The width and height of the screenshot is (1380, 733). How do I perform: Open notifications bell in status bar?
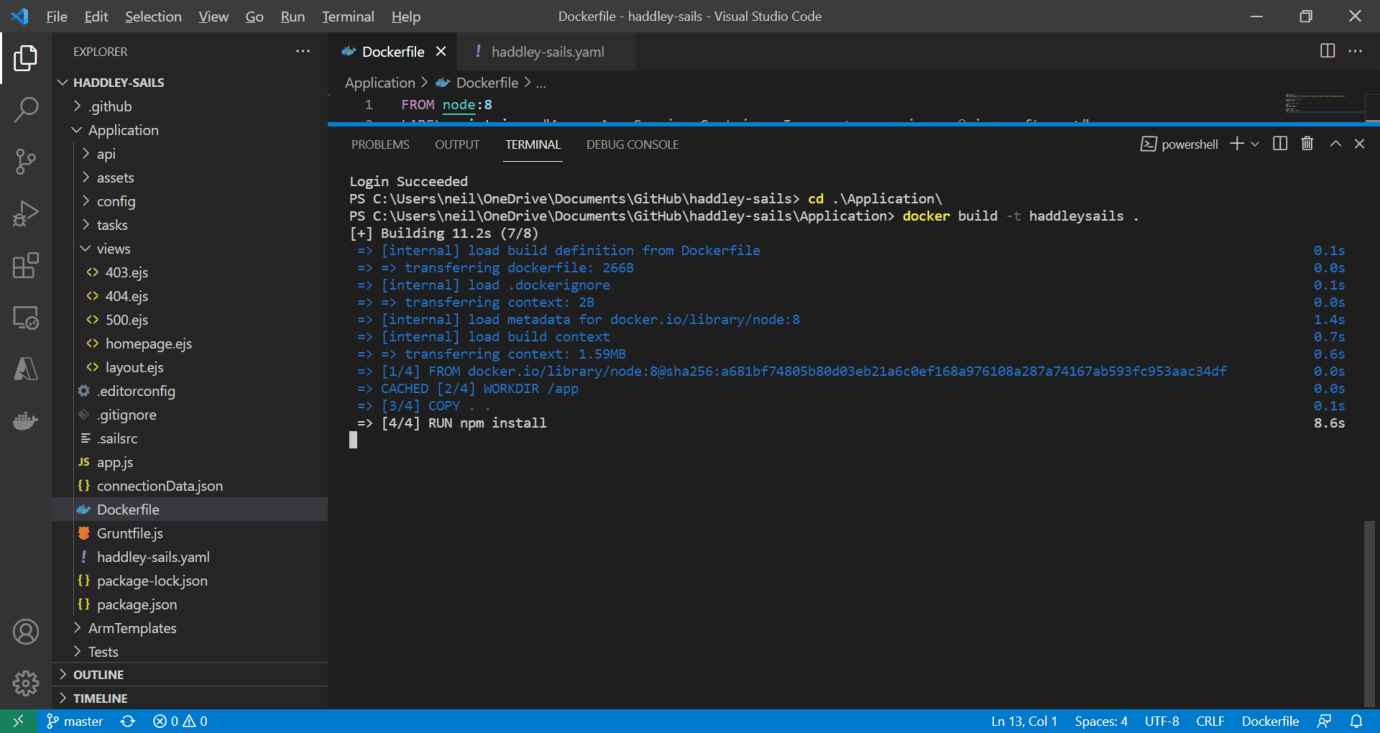pyautogui.click(x=1357, y=721)
